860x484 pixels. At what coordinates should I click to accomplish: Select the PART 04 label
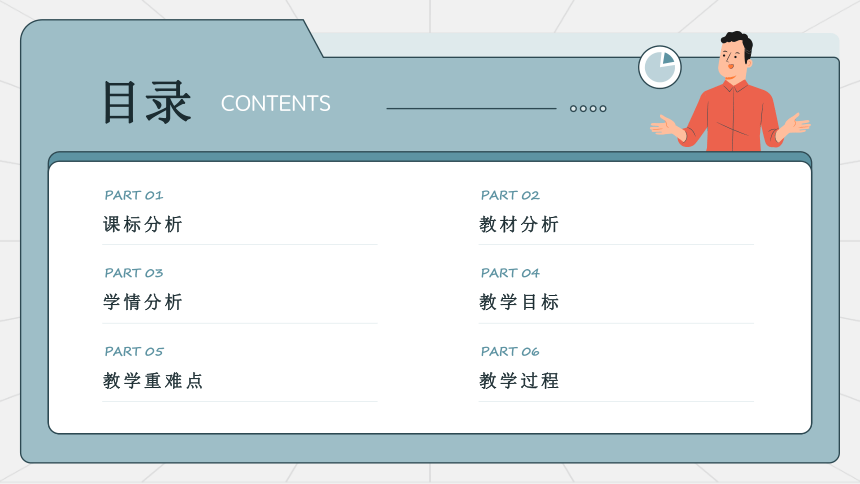(x=510, y=273)
